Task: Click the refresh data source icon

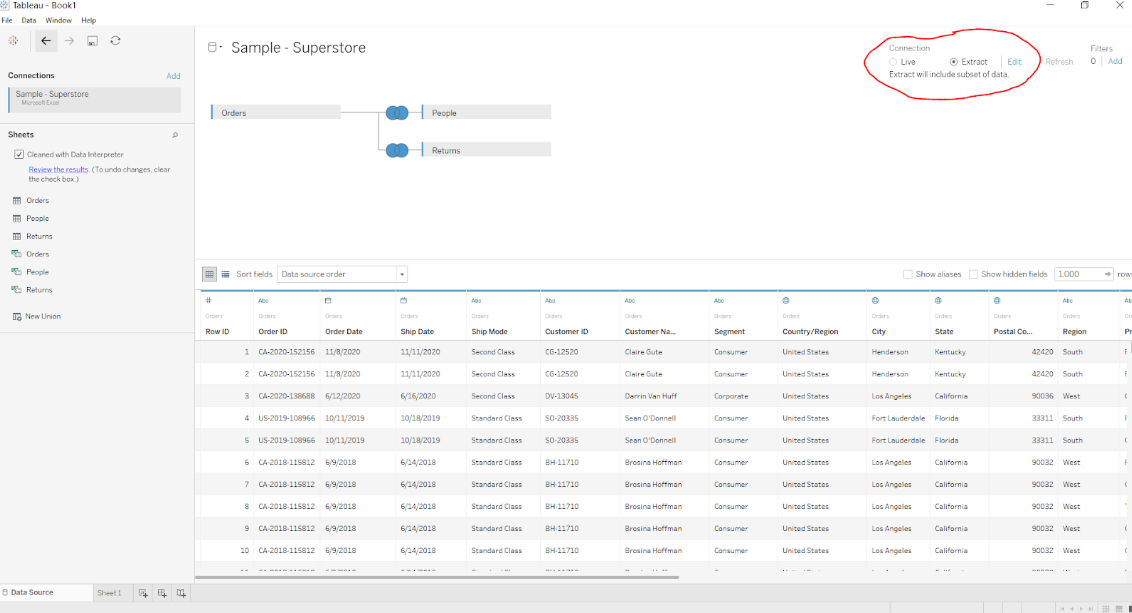Action: coord(115,41)
